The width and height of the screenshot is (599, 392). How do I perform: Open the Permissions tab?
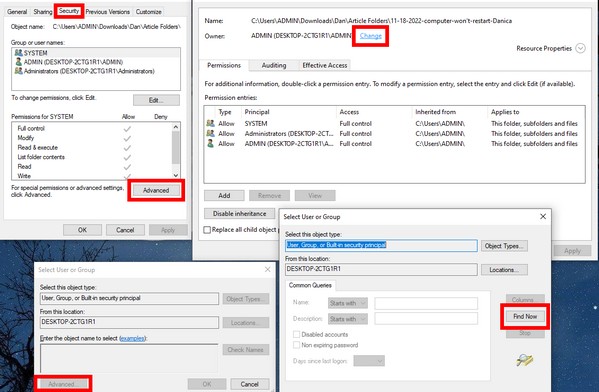coord(224,65)
